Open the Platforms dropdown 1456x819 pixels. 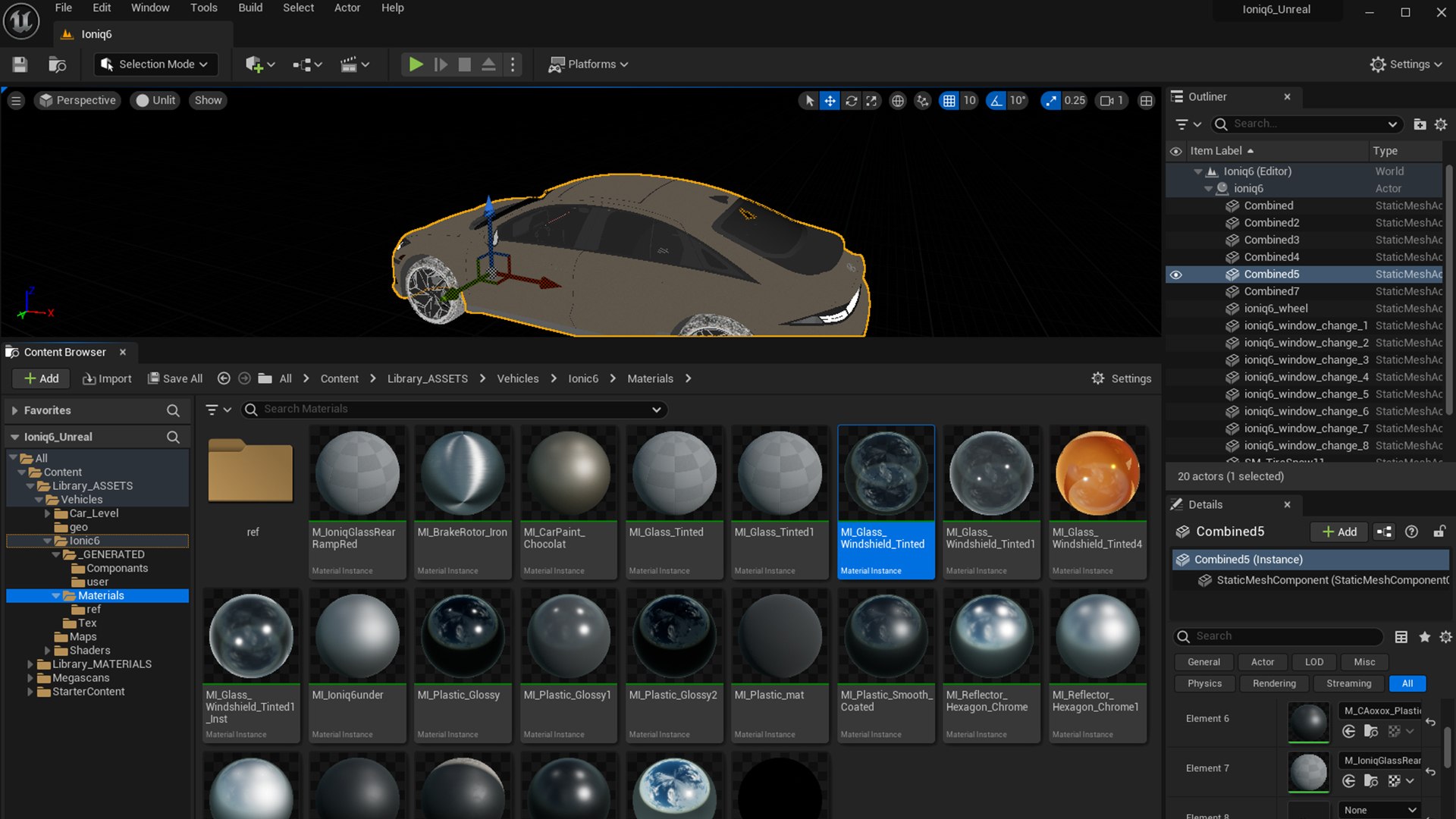pyautogui.click(x=588, y=64)
